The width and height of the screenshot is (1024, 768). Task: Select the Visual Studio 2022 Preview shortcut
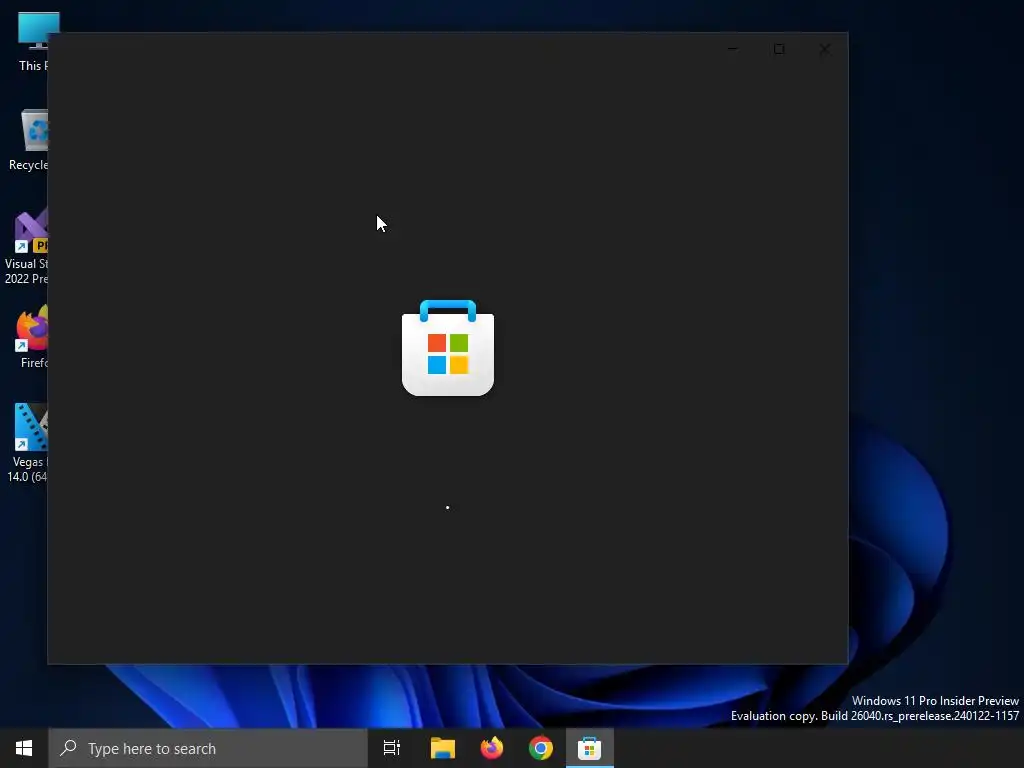coord(27,248)
